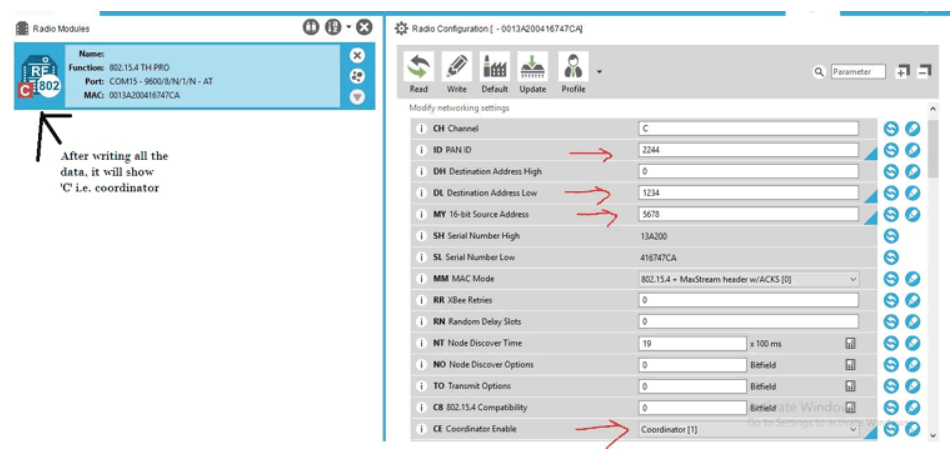952x453 pixels.
Task: Open calculator for NT Node Discover Time
Action: coord(850,343)
